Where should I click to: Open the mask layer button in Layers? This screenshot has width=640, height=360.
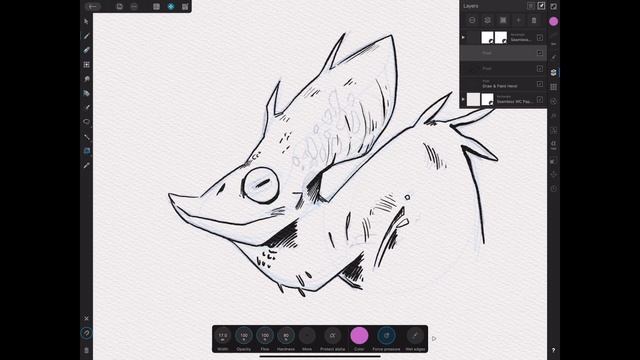tap(472, 20)
